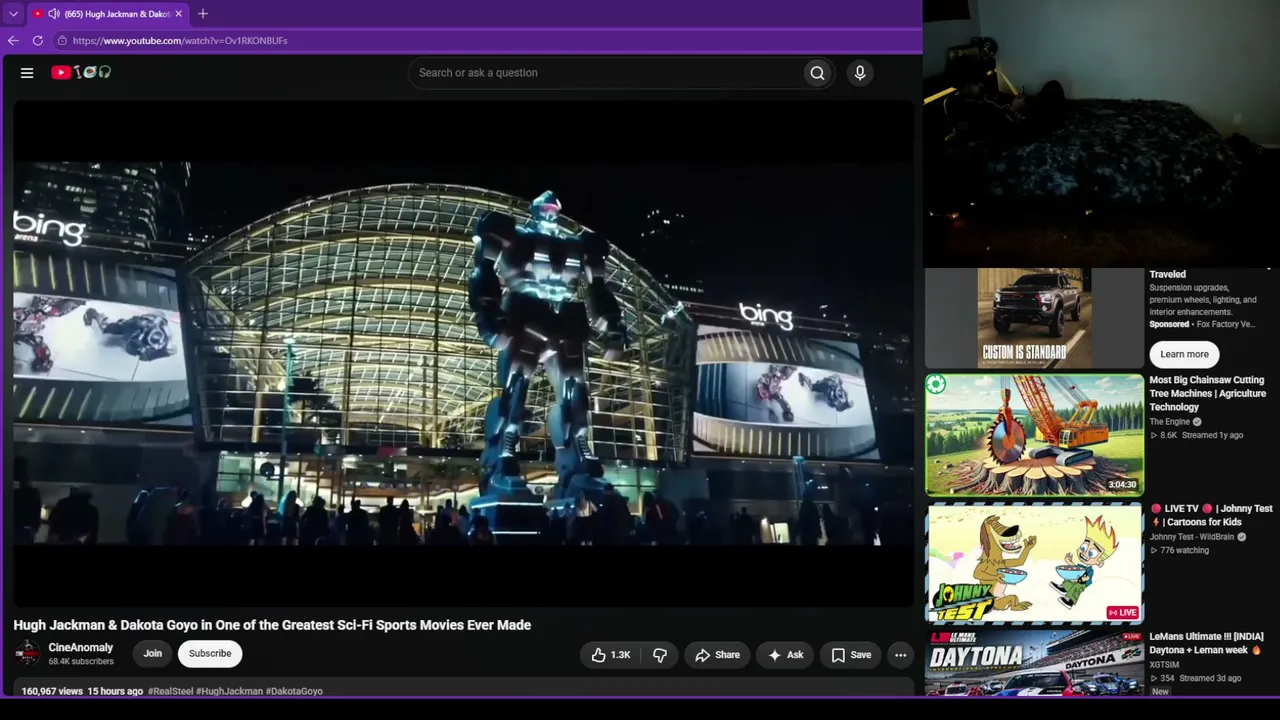The height and width of the screenshot is (720, 1280).
Task: Open CineAnomaly channel name link
Action: 81,648
